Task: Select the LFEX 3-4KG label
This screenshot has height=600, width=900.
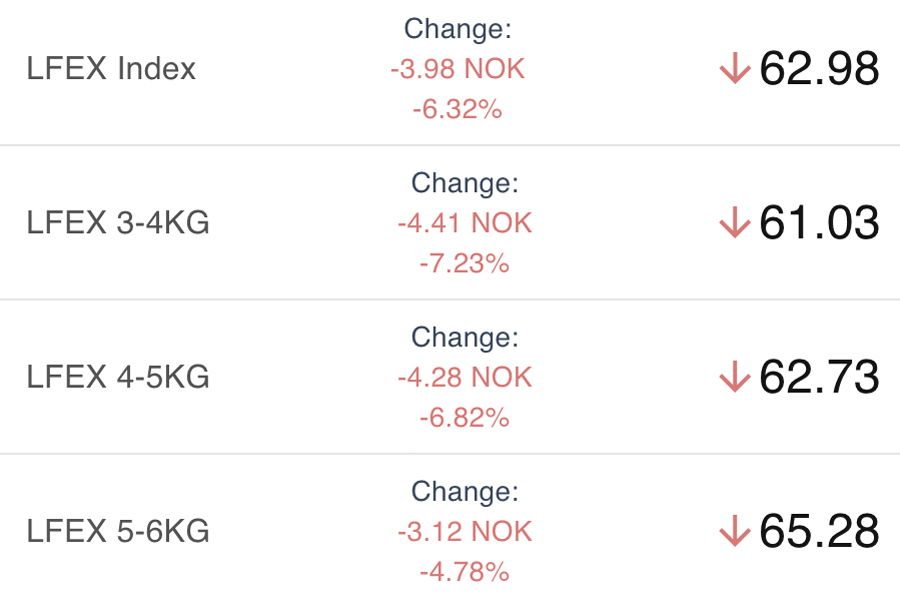Action: (x=118, y=223)
